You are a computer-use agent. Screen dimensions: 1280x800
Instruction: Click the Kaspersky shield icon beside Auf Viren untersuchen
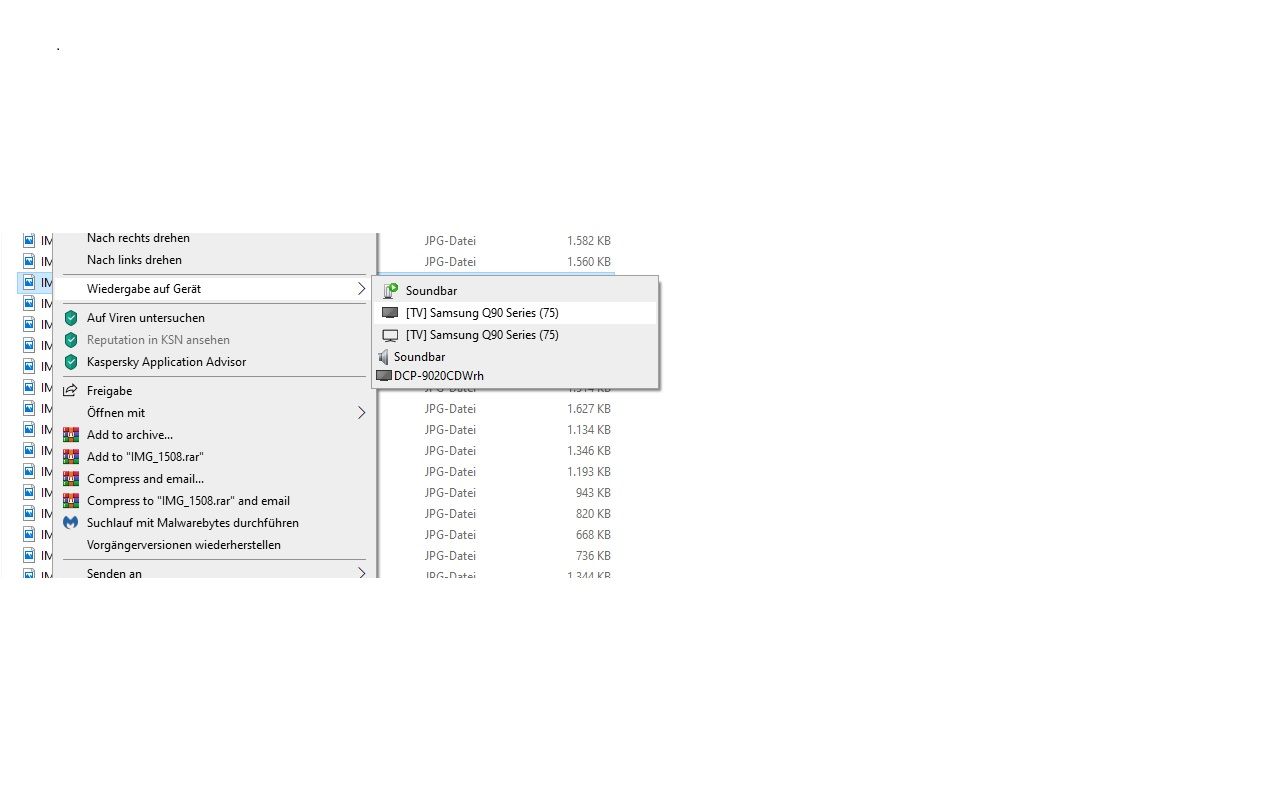point(71,318)
